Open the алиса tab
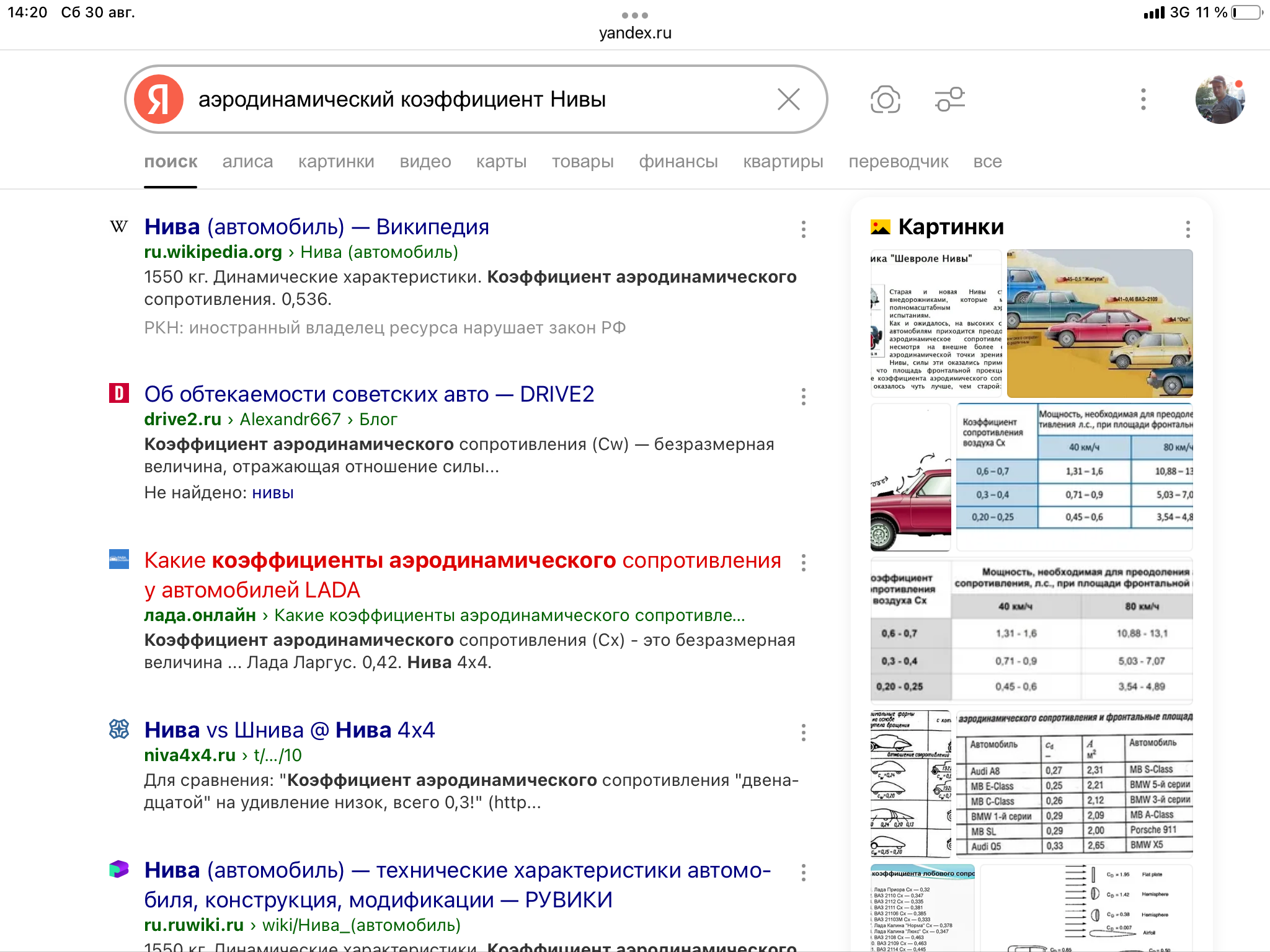The image size is (1270, 952). 247,162
